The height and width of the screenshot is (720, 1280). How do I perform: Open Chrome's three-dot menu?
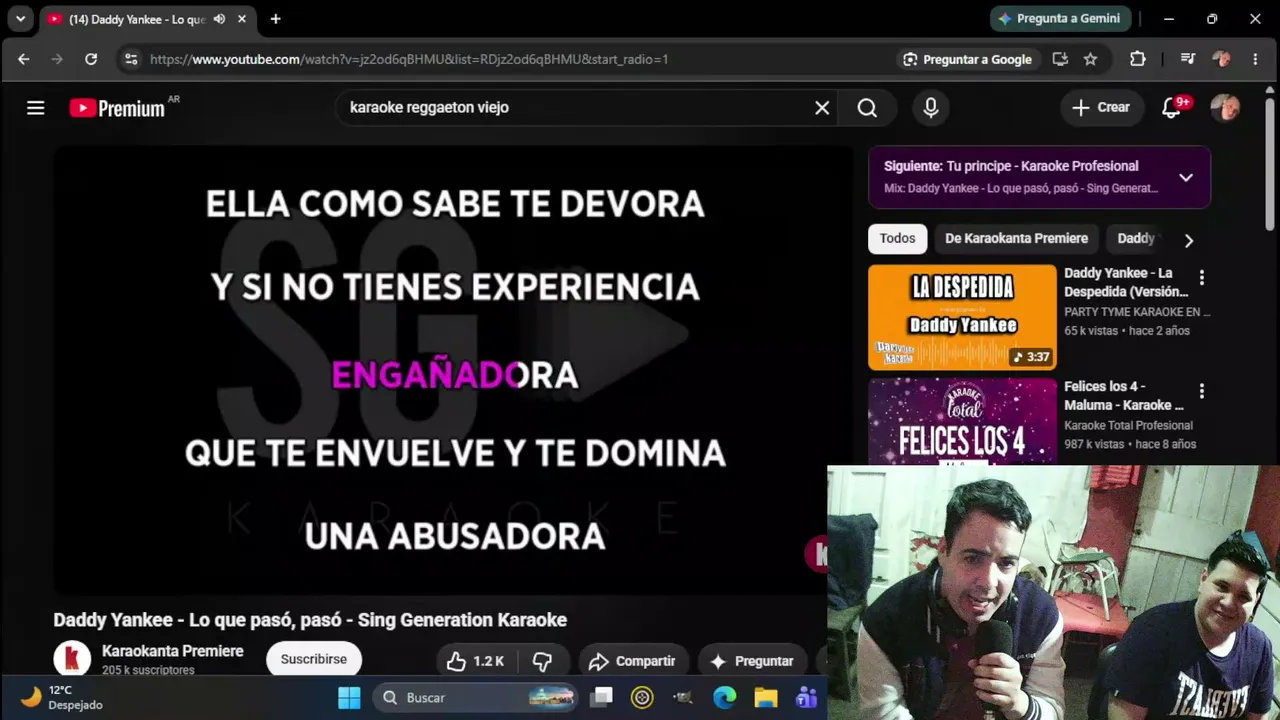click(1255, 59)
